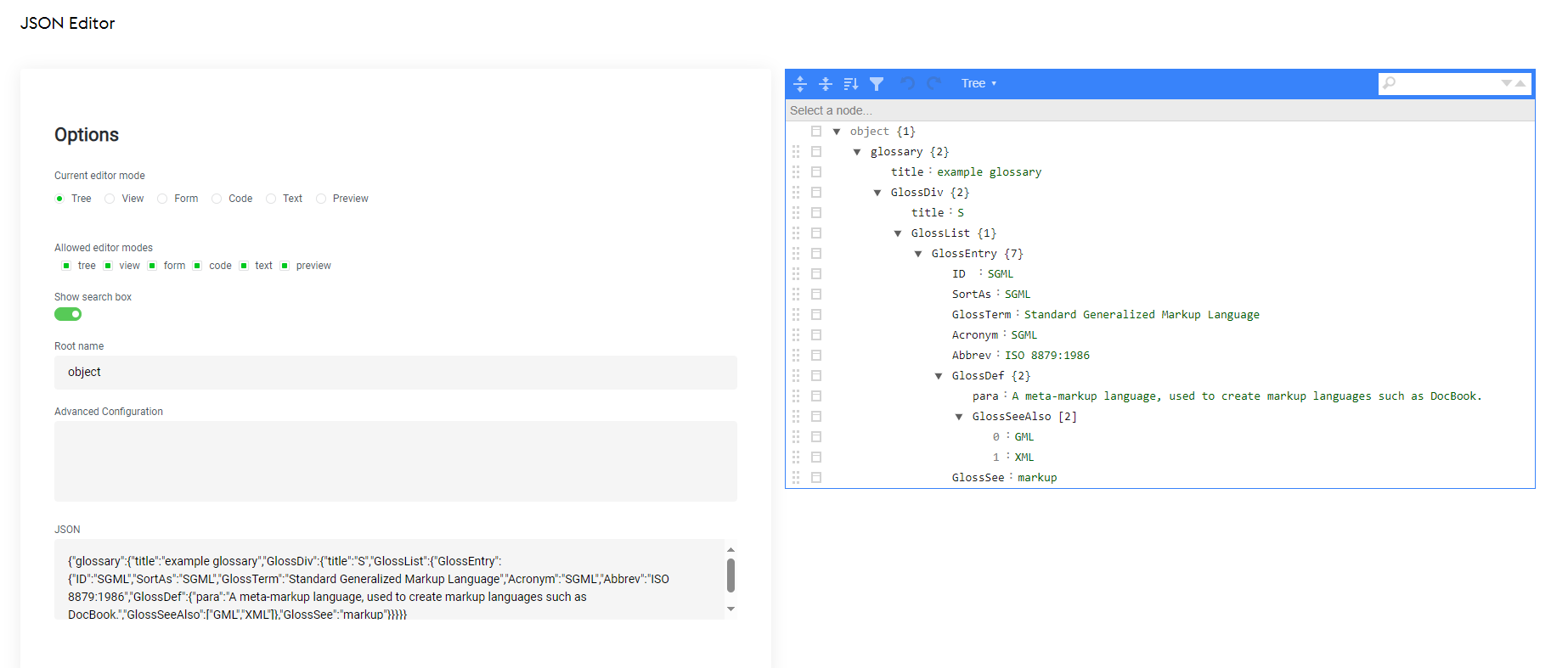Open the context menu icon for glossary
The width and height of the screenshot is (1568, 668).
coord(816,152)
